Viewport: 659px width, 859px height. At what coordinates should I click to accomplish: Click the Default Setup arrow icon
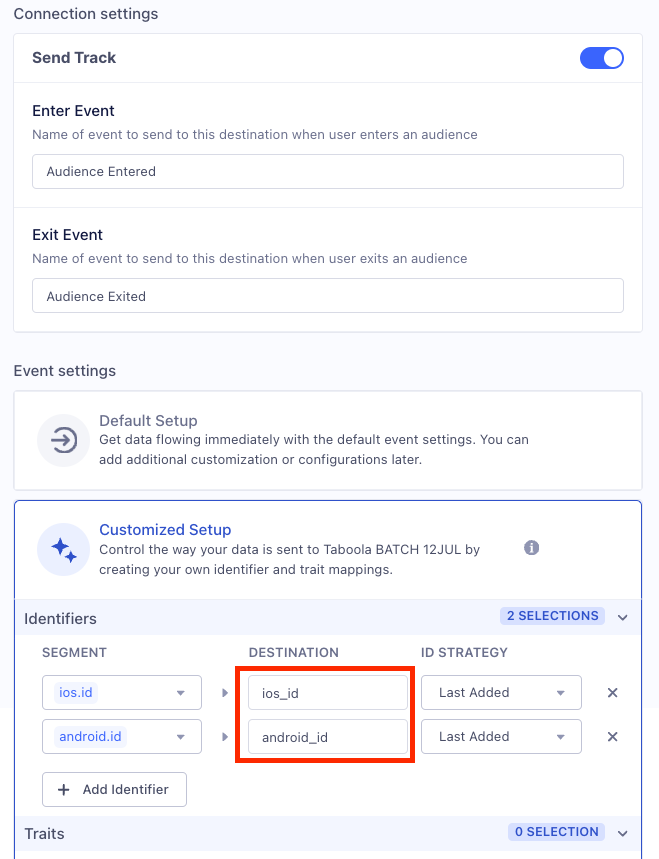coord(63,440)
